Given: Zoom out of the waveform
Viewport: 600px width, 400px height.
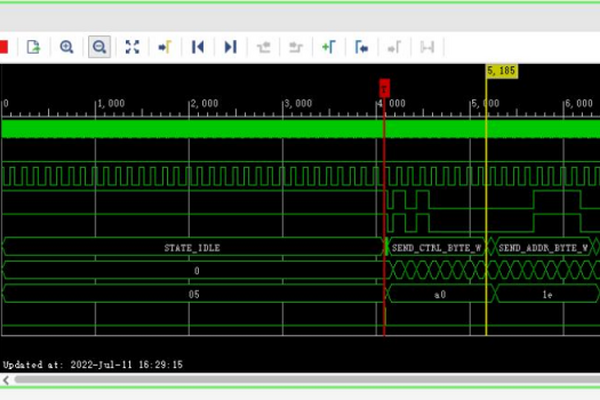Looking at the screenshot, I should point(99,46).
